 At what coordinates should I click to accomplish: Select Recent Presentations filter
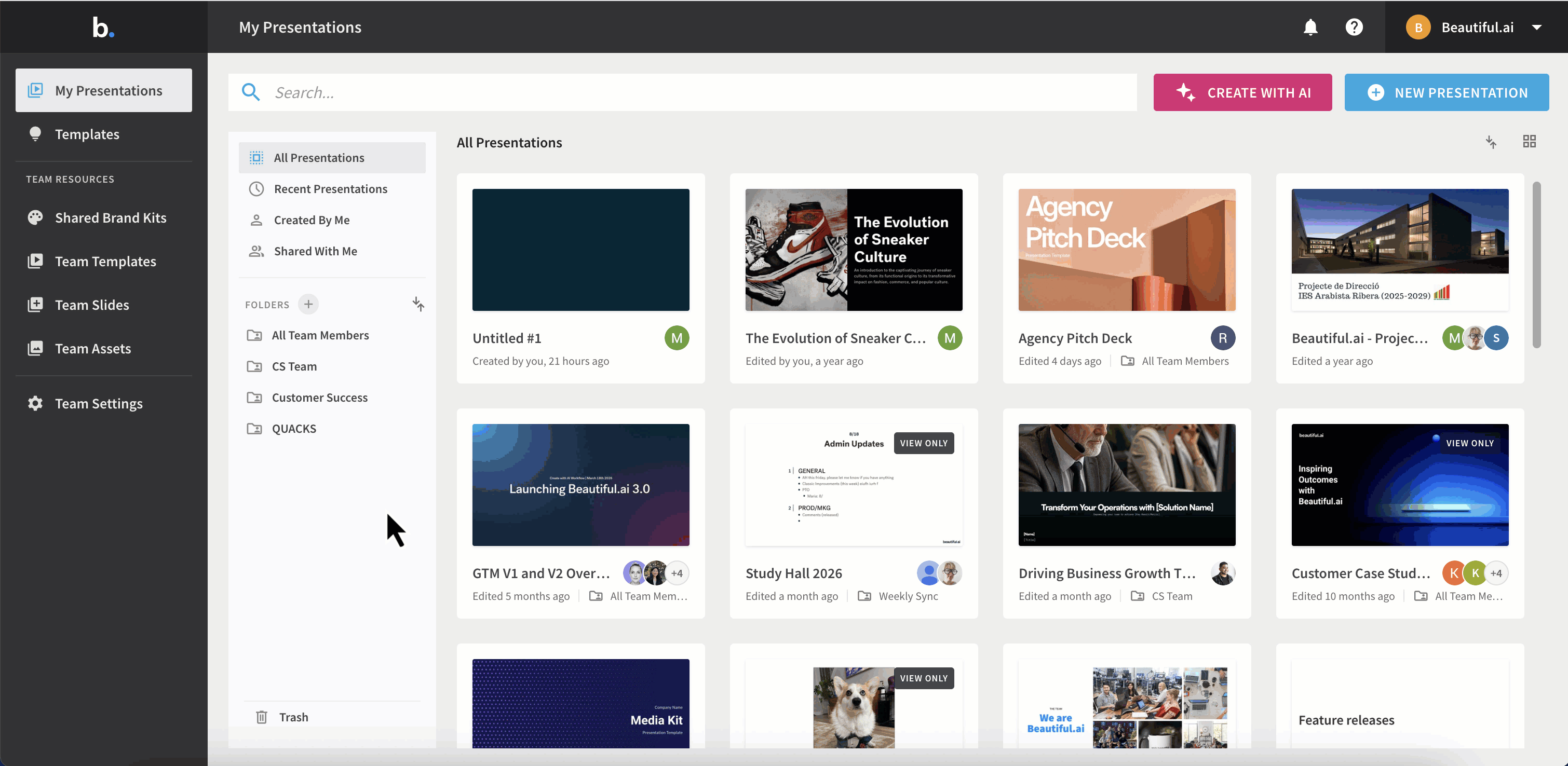point(332,189)
